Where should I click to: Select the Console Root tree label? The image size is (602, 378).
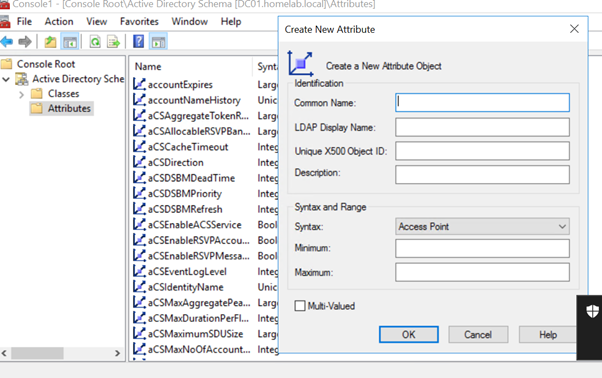pos(46,64)
